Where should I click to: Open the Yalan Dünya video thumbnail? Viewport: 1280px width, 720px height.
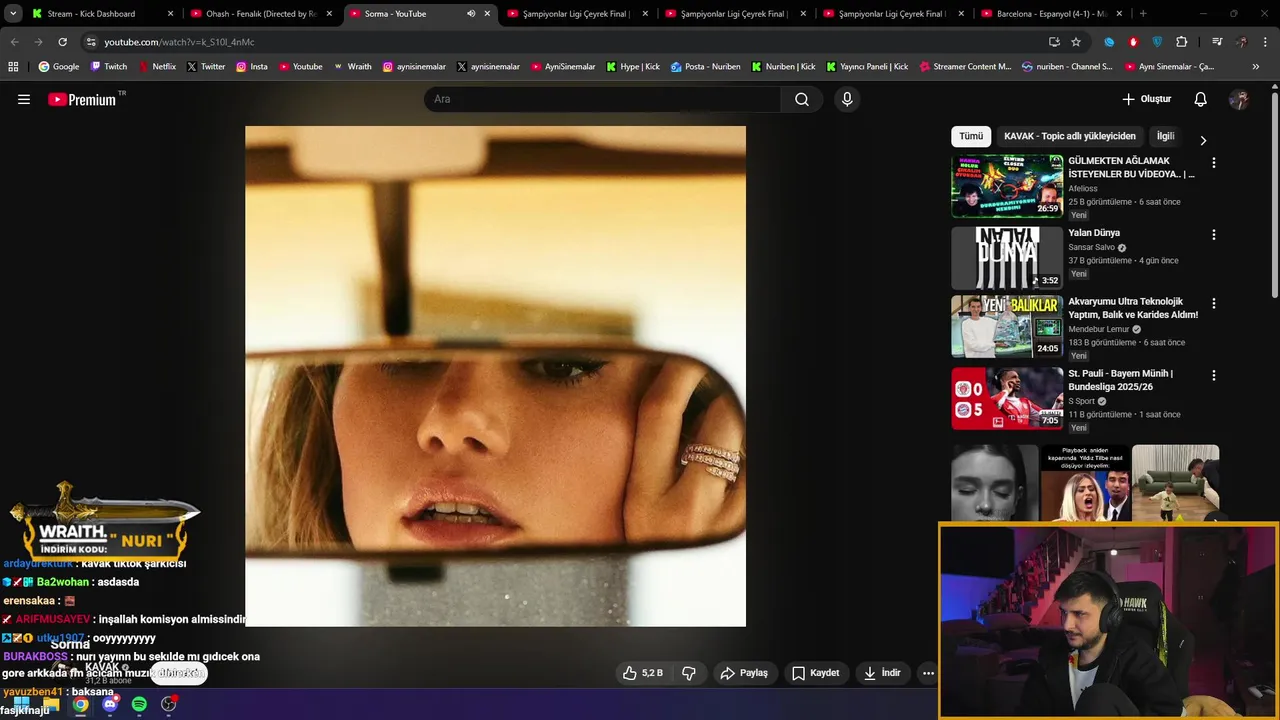pos(1007,258)
